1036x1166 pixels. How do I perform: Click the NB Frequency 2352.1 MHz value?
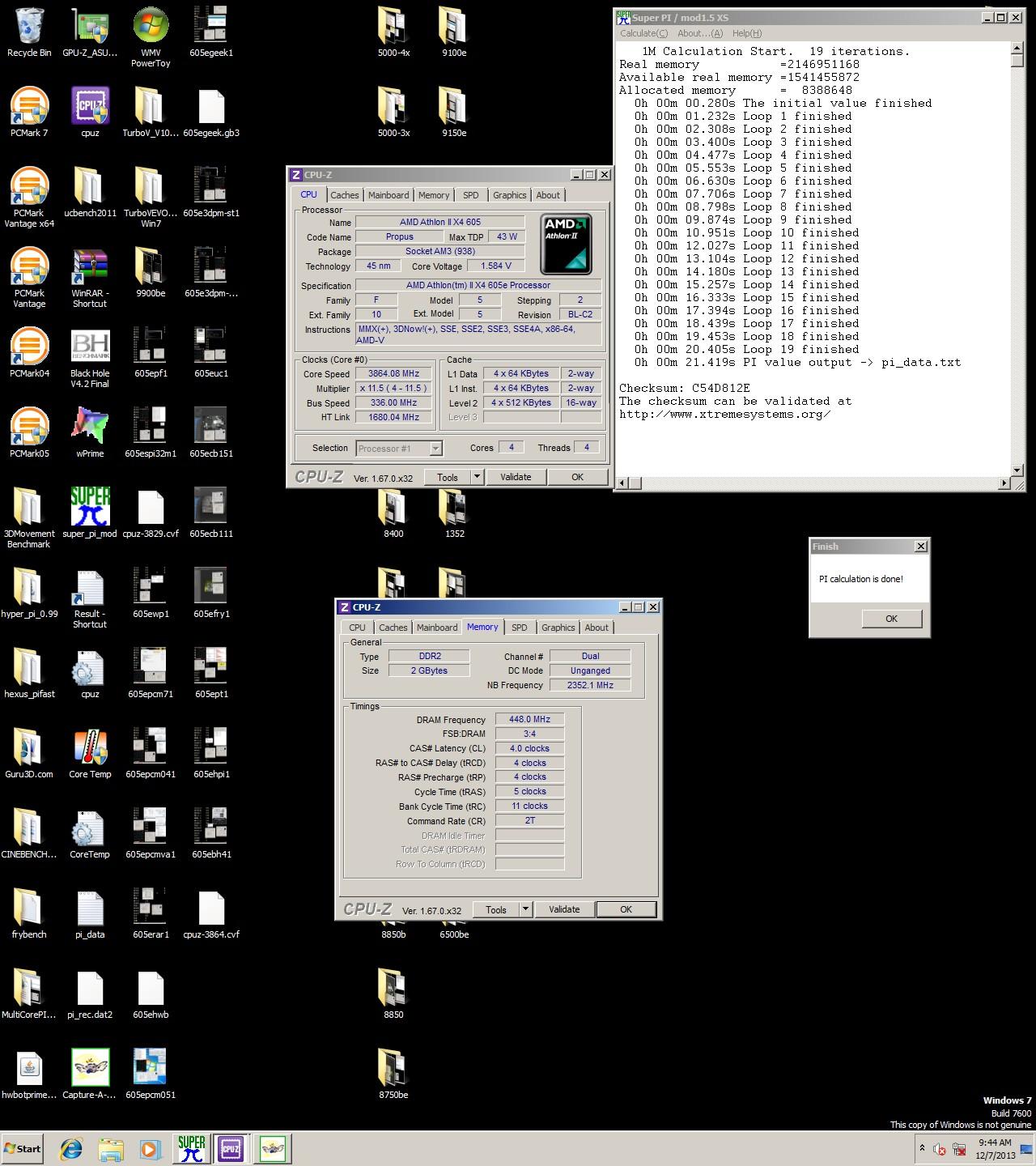tap(590, 685)
